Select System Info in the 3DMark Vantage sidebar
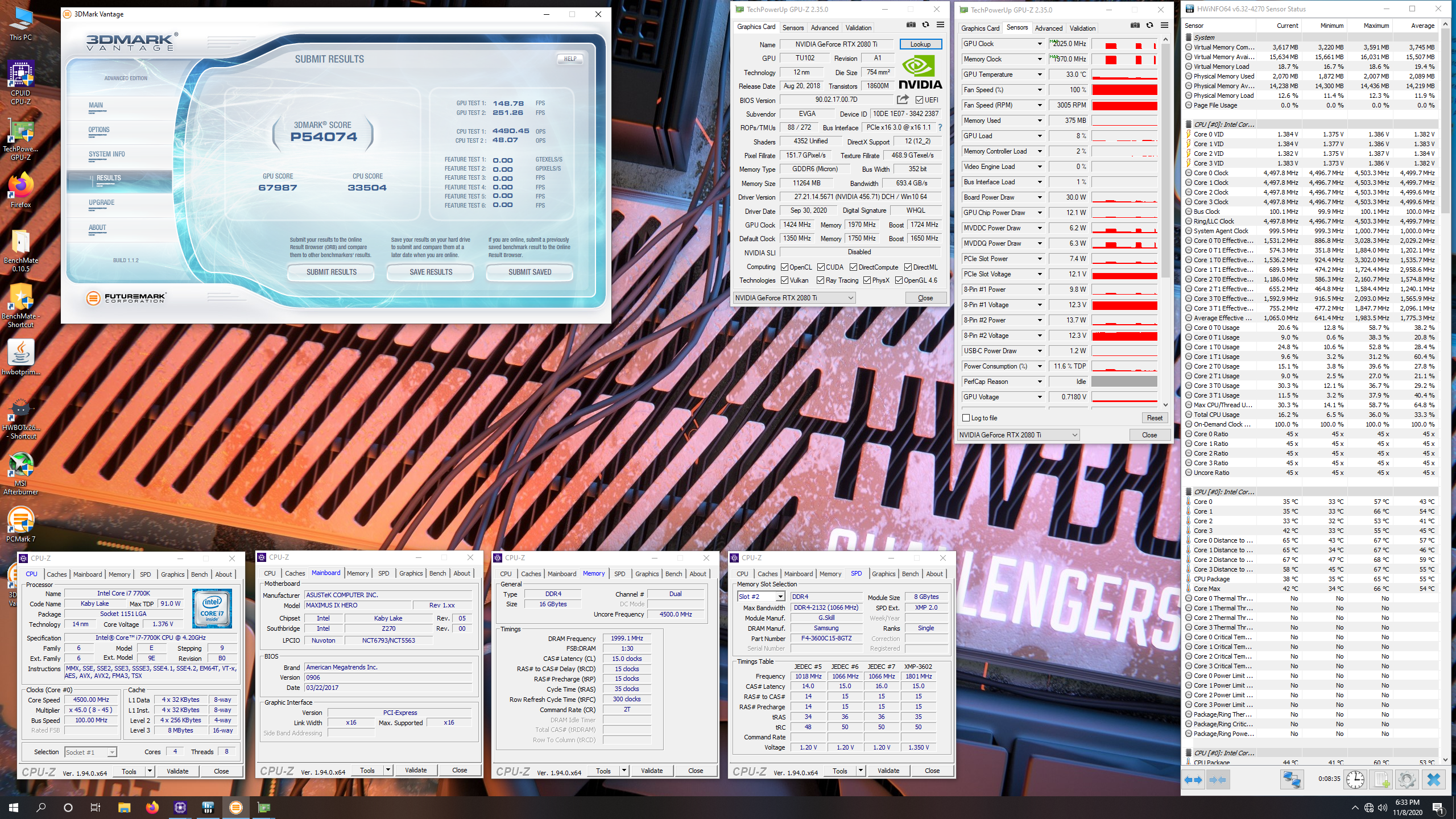The image size is (1456, 819). tap(106, 155)
